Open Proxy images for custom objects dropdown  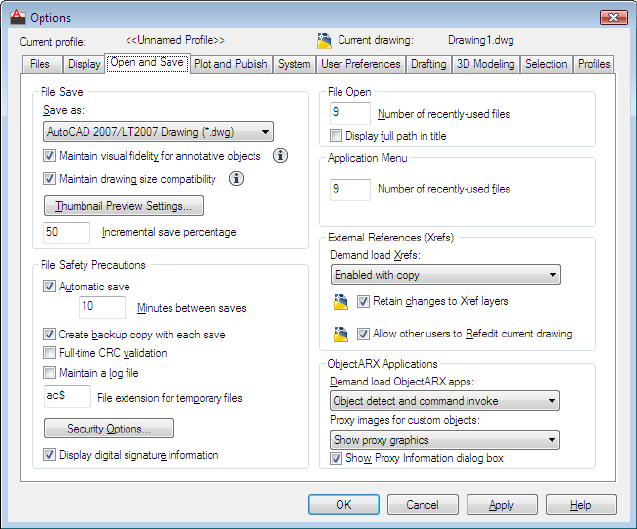coord(445,440)
